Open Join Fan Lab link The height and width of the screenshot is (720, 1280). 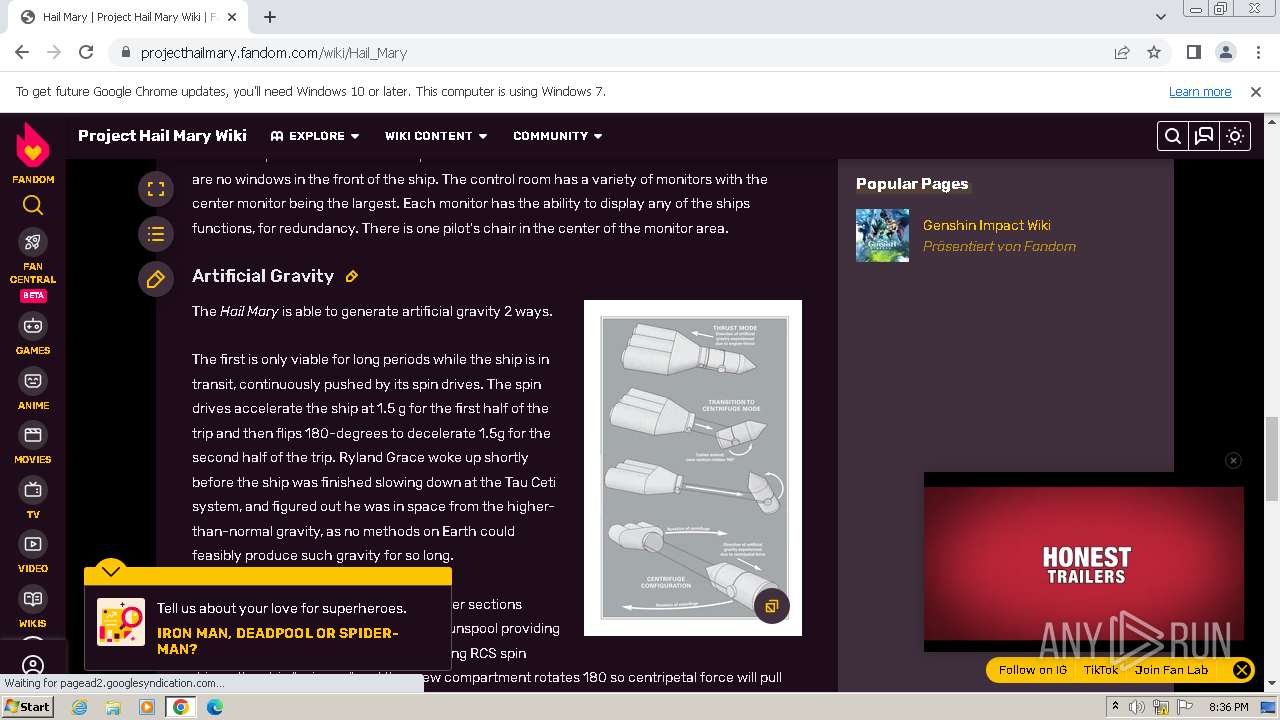coord(1171,670)
